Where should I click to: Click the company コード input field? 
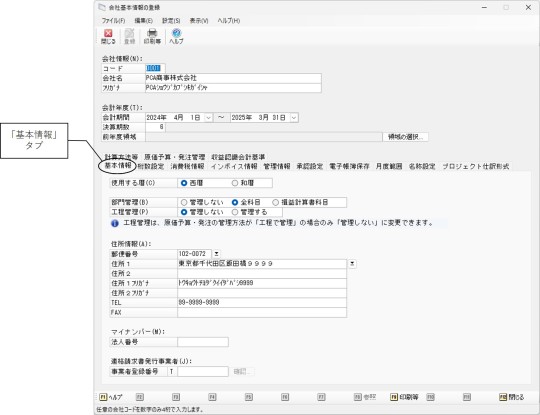155,68
